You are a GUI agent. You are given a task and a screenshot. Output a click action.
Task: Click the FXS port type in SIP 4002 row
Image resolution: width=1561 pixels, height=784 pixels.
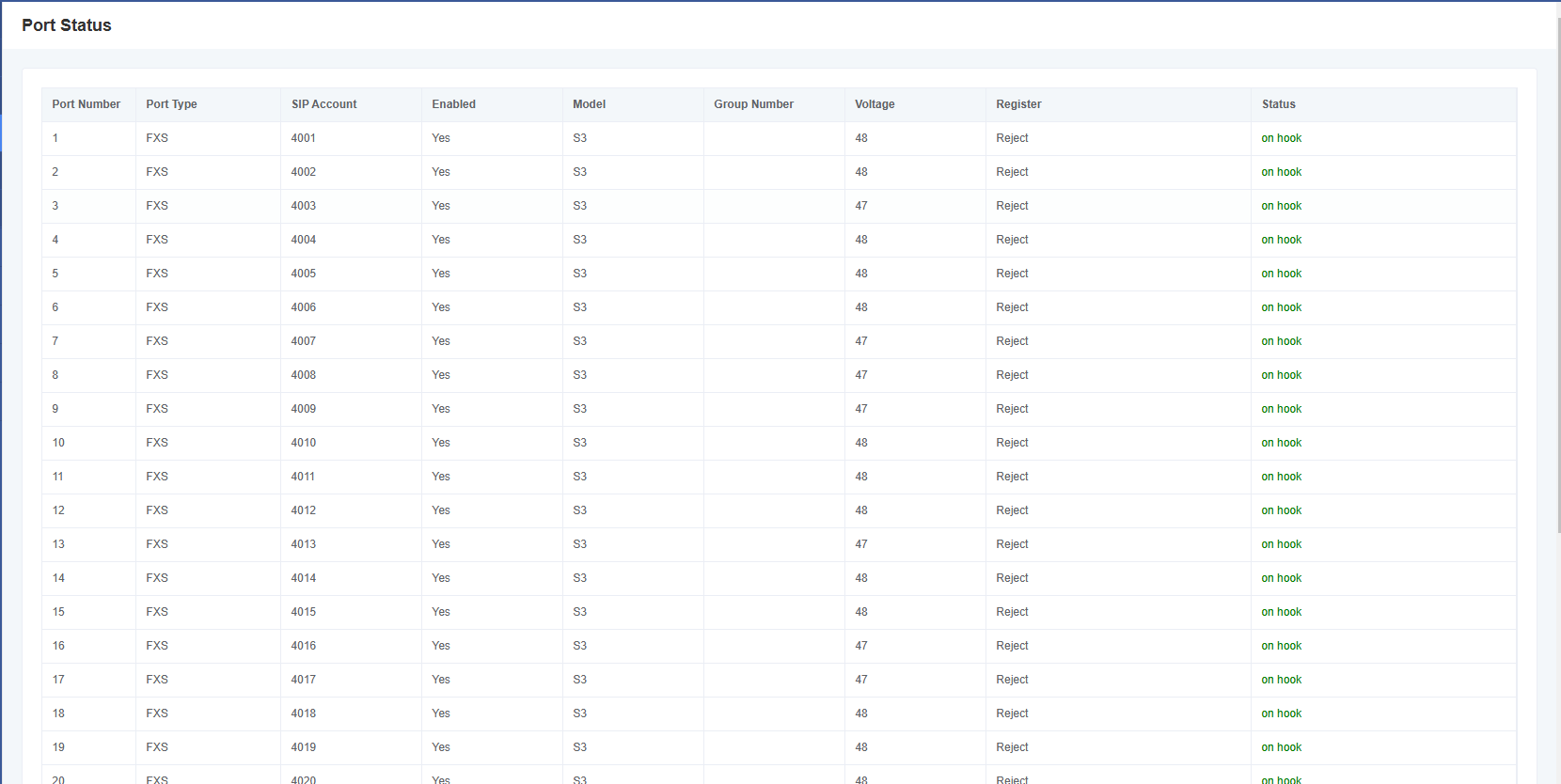click(157, 172)
